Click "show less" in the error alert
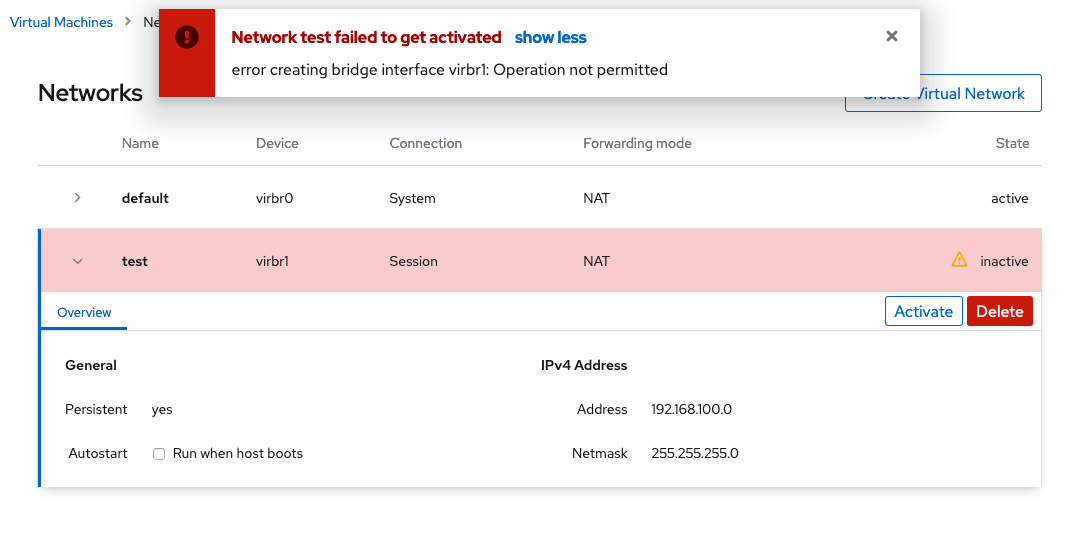The height and width of the screenshot is (534, 1078). click(550, 38)
